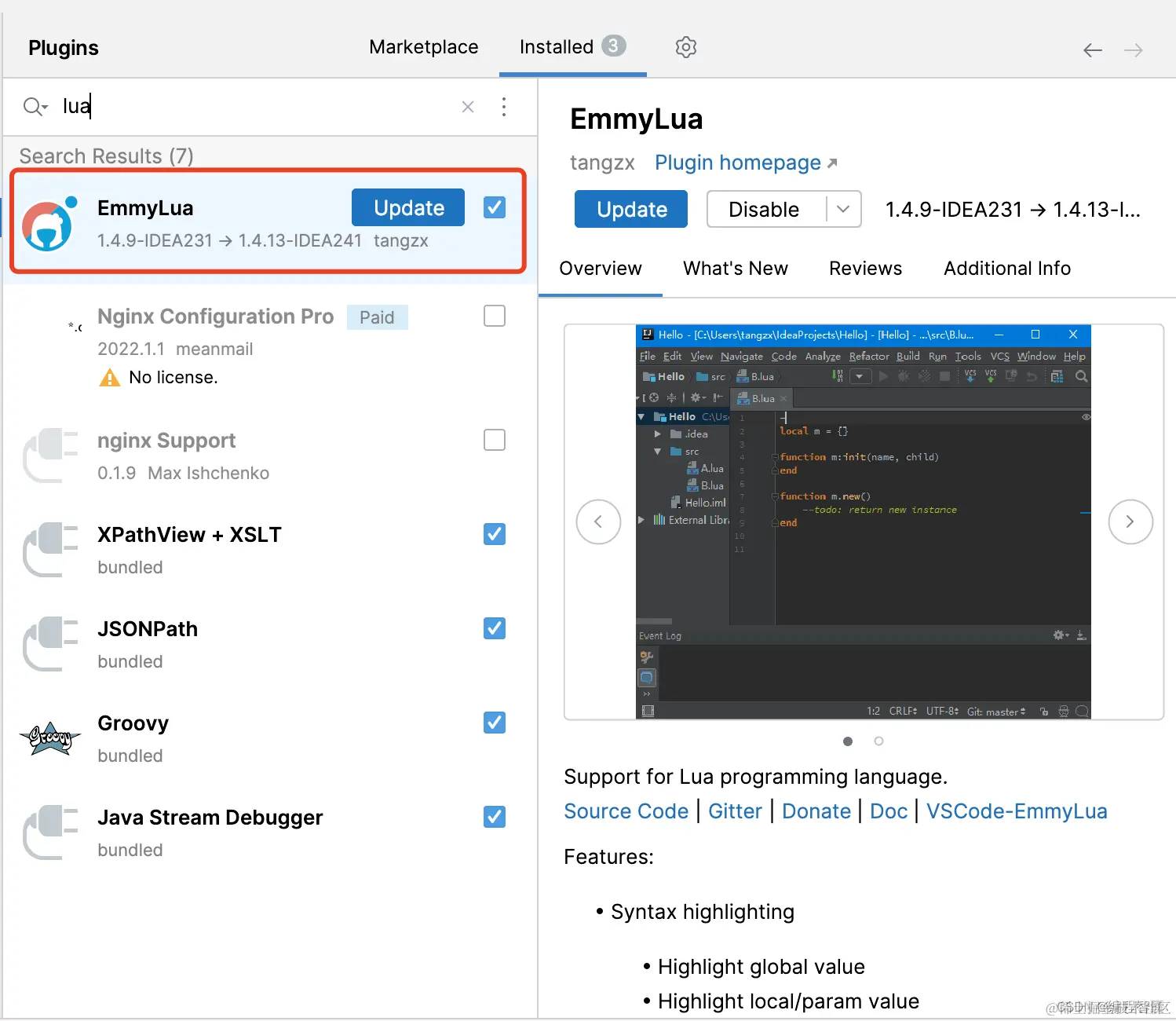Toggle Java Stream Debugger checkbox
Image resolution: width=1176 pixels, height=1021 pixels.
coord(495,817)
